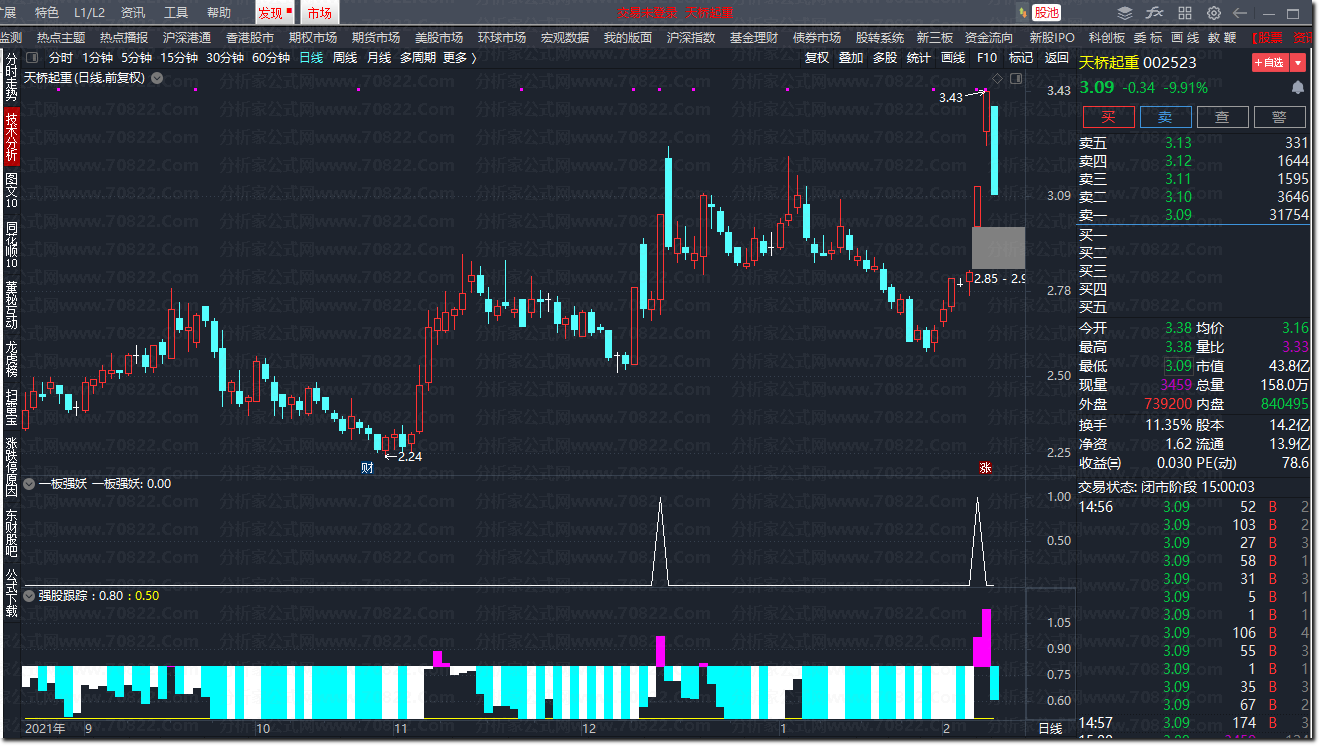Image resolution: width=1321 pixels, height=746 pixels.
Task: Click the 日线 label at chart bottom-right
Action: pyautogui.click(x=1050, y=728)
